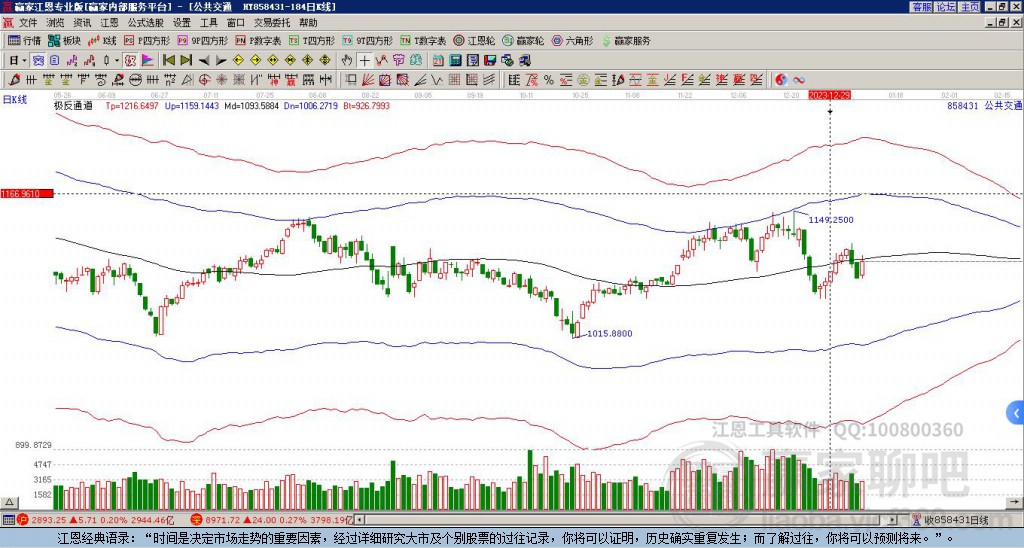Open the 9P四方形 tool
This screenshot has width=1024, height=548.
(x=203, y=40)
